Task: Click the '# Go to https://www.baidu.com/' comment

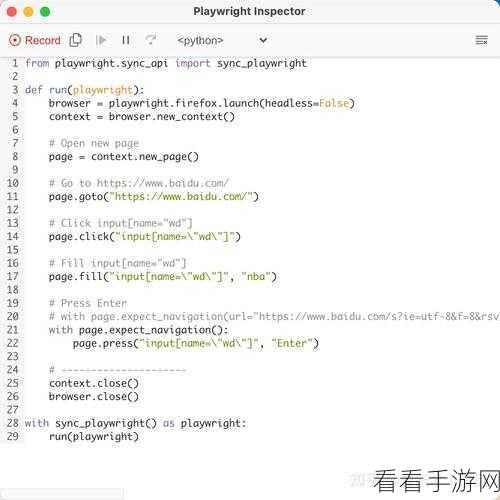Action: click(139, 183)
